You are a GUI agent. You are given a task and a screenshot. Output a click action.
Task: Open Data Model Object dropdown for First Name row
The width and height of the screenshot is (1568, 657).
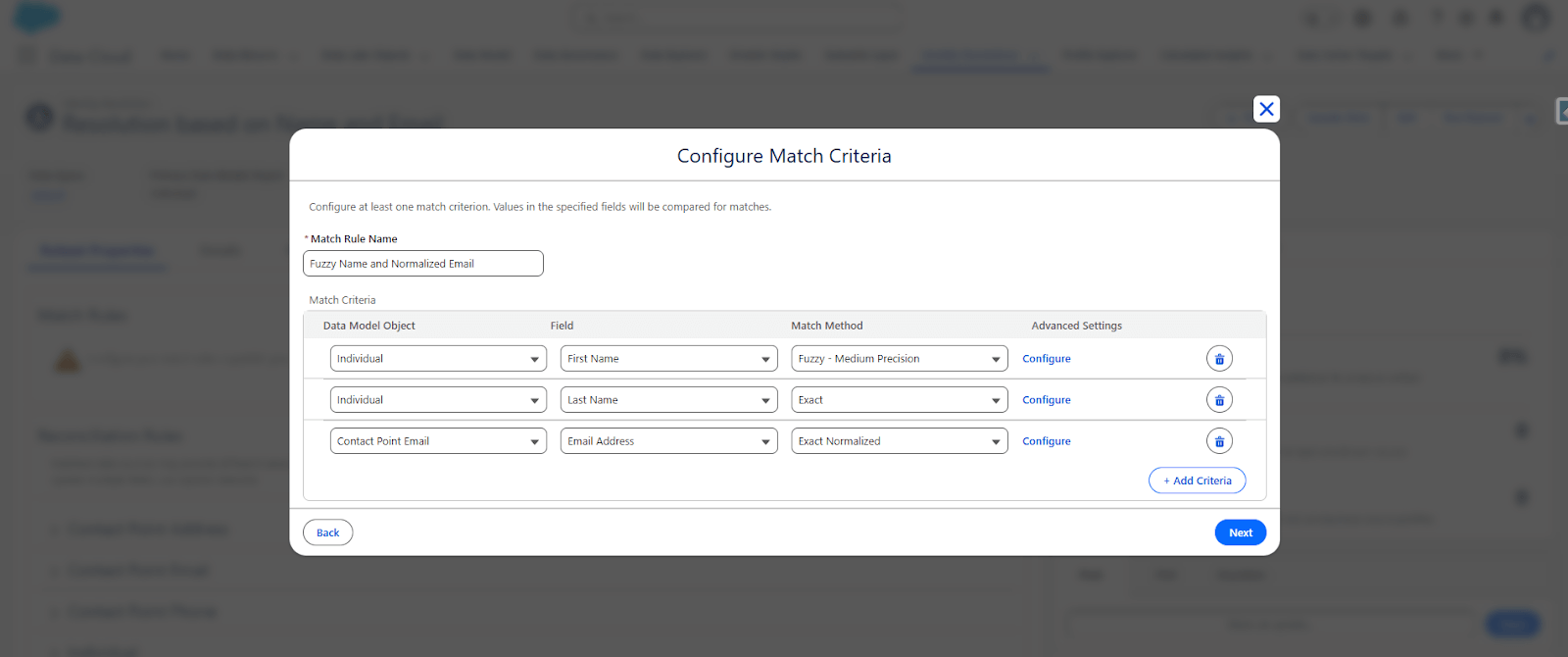point(438,359)
